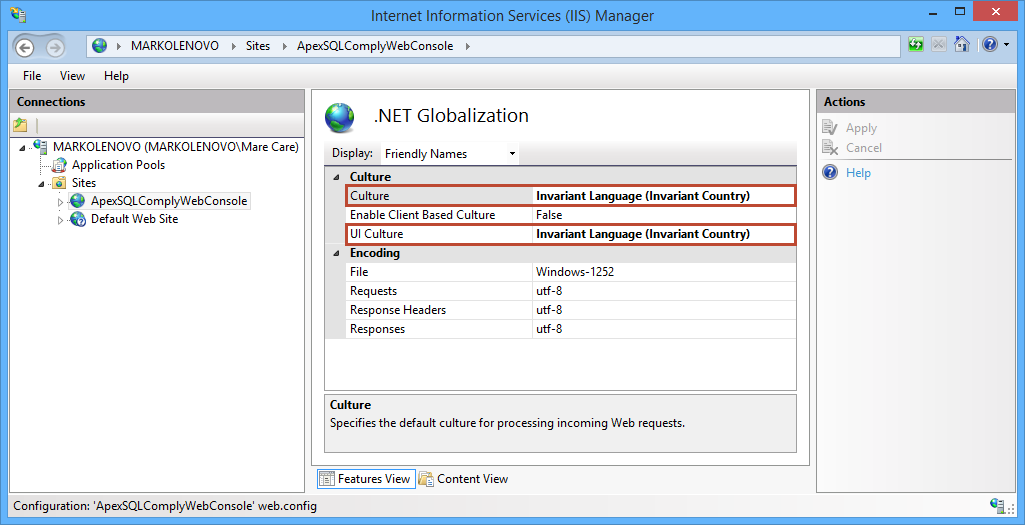The width and height of the screenshot is (1025, 525).
Task: Collapse the MARKOLENOVO server node
Action: [23, 148]
